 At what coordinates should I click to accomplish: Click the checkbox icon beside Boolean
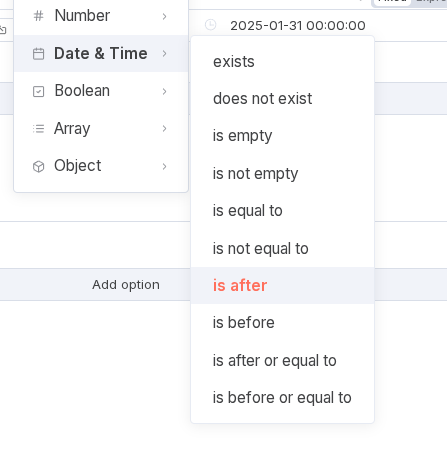(x=38, y=91)
